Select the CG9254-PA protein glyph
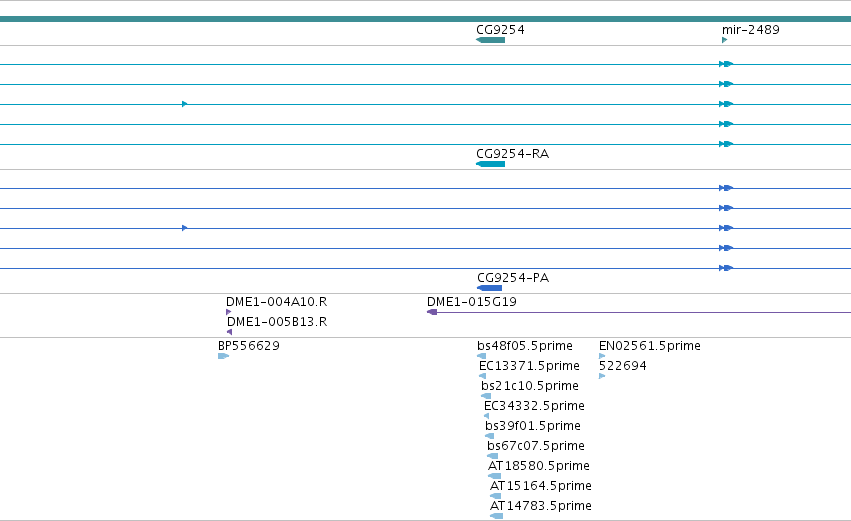851x521 pixels. coord(490,288)
